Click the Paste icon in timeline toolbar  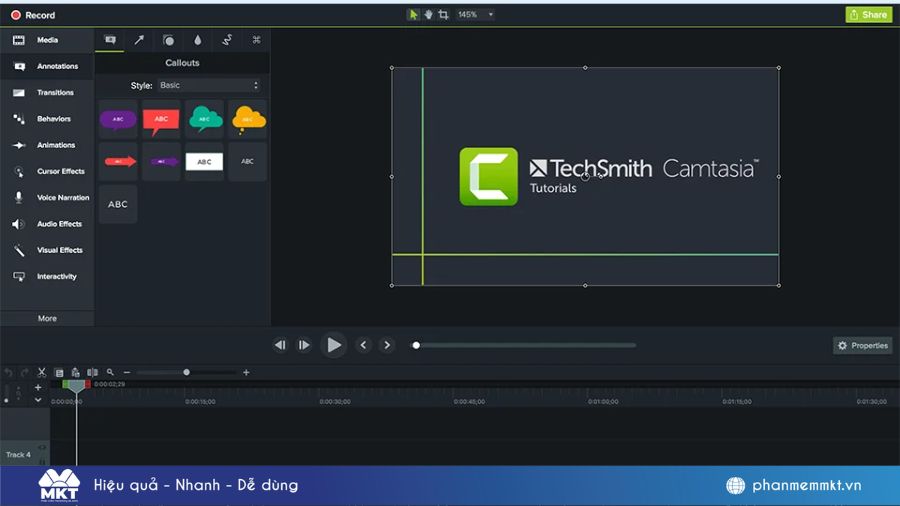click(x=75, y=372)
